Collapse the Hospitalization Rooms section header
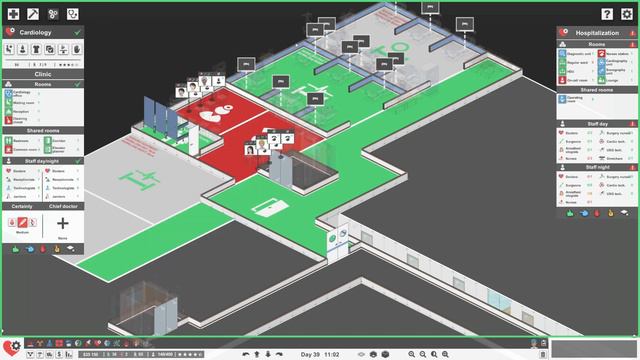 (597, 44)
